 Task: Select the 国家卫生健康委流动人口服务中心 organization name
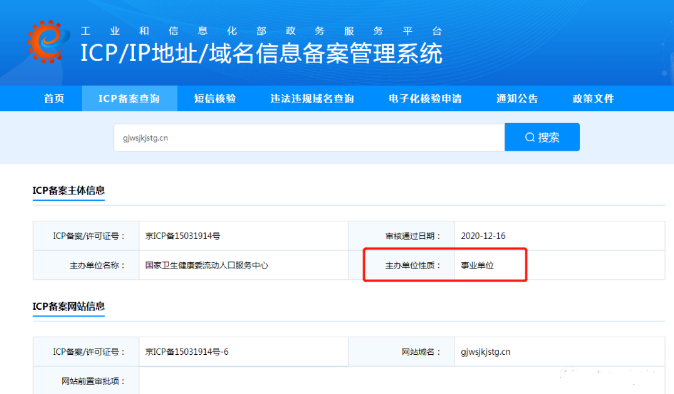coord(207,265)
